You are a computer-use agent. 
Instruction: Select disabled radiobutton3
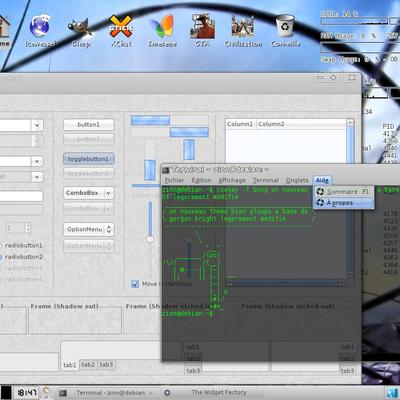pos(22,268)
